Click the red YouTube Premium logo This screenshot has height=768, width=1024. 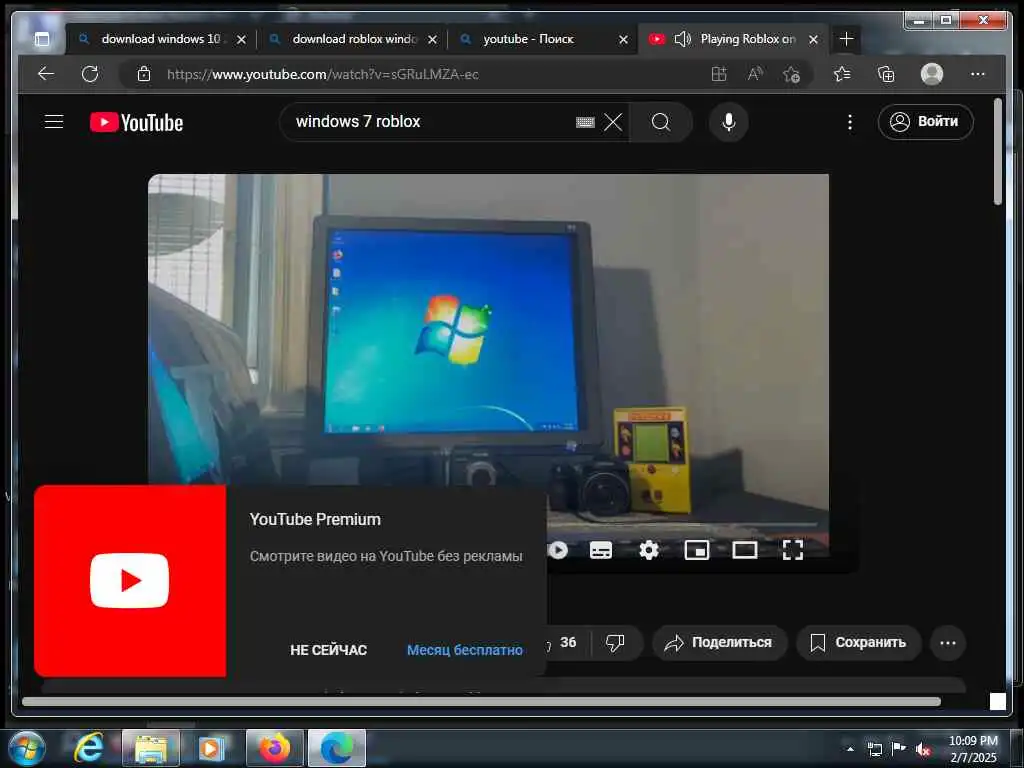click(x=130, y=581)
